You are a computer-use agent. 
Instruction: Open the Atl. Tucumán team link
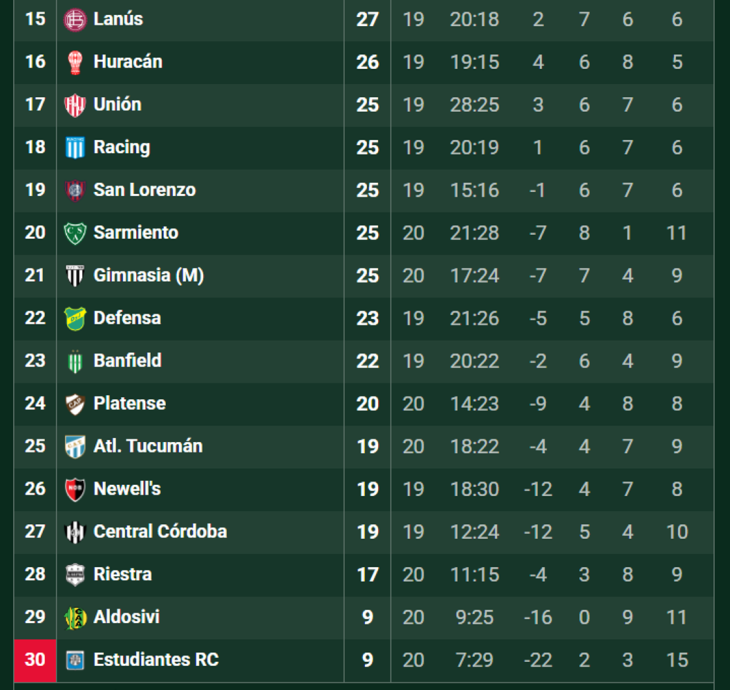click(x=148, y=446)
